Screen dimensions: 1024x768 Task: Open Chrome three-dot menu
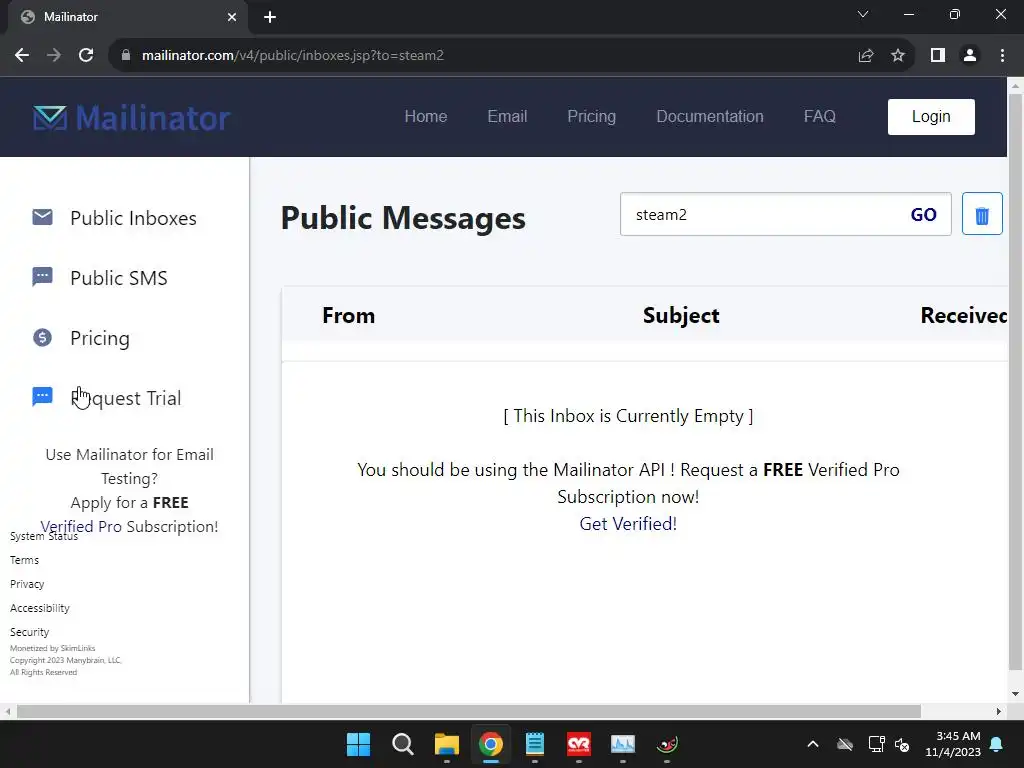[1002, 56]
